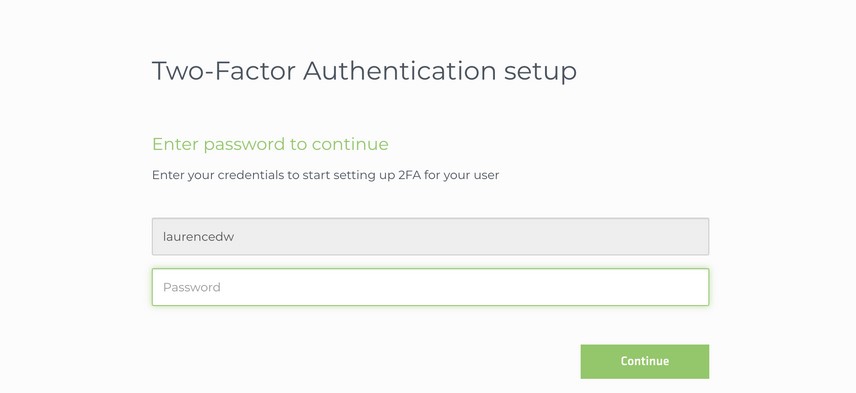The width and height of the screenshot is (856, 393).
Task: Click the greyed-out username box showing laurencedw
Action: (430, 237)
